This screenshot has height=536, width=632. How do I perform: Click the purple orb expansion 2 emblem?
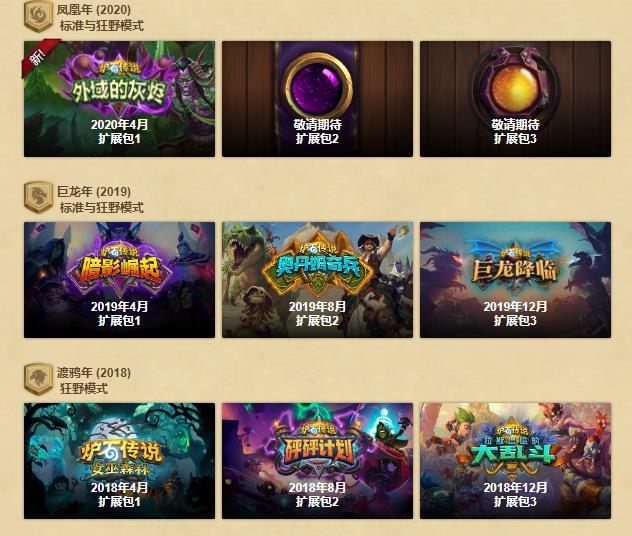click(317, 86)
